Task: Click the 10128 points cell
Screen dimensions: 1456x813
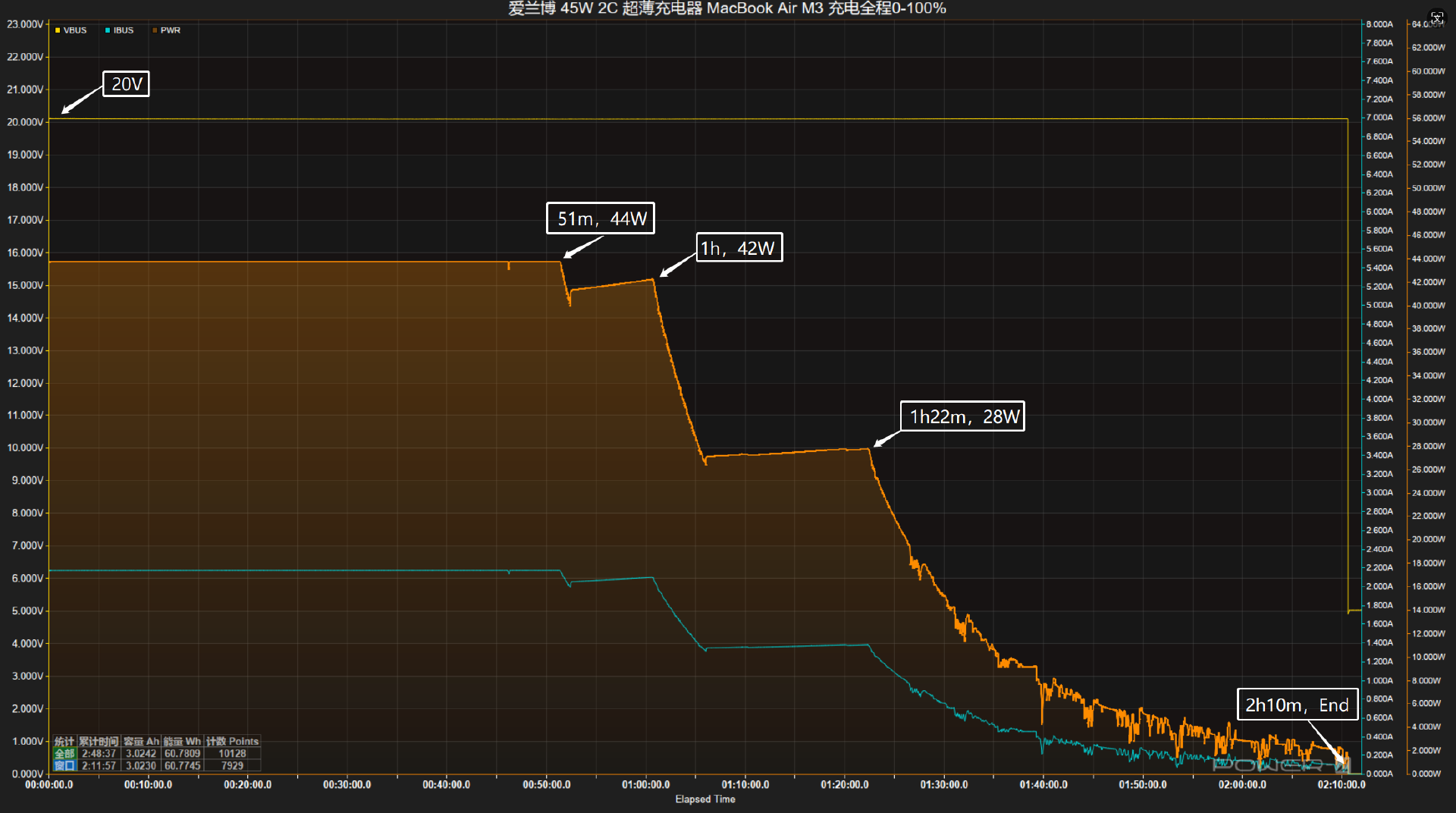Action: tap(232, 754)
